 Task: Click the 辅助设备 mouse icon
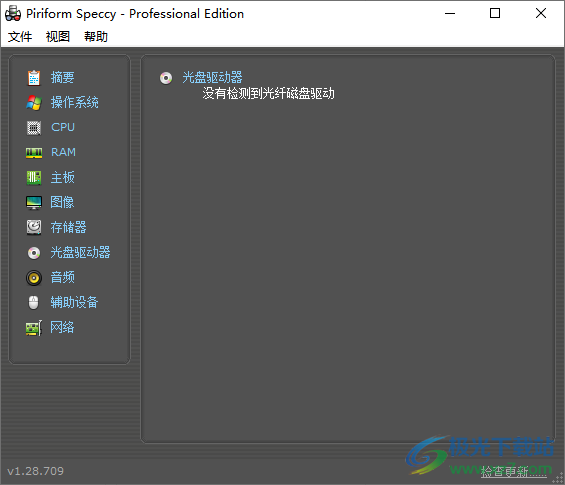point(34,303)
